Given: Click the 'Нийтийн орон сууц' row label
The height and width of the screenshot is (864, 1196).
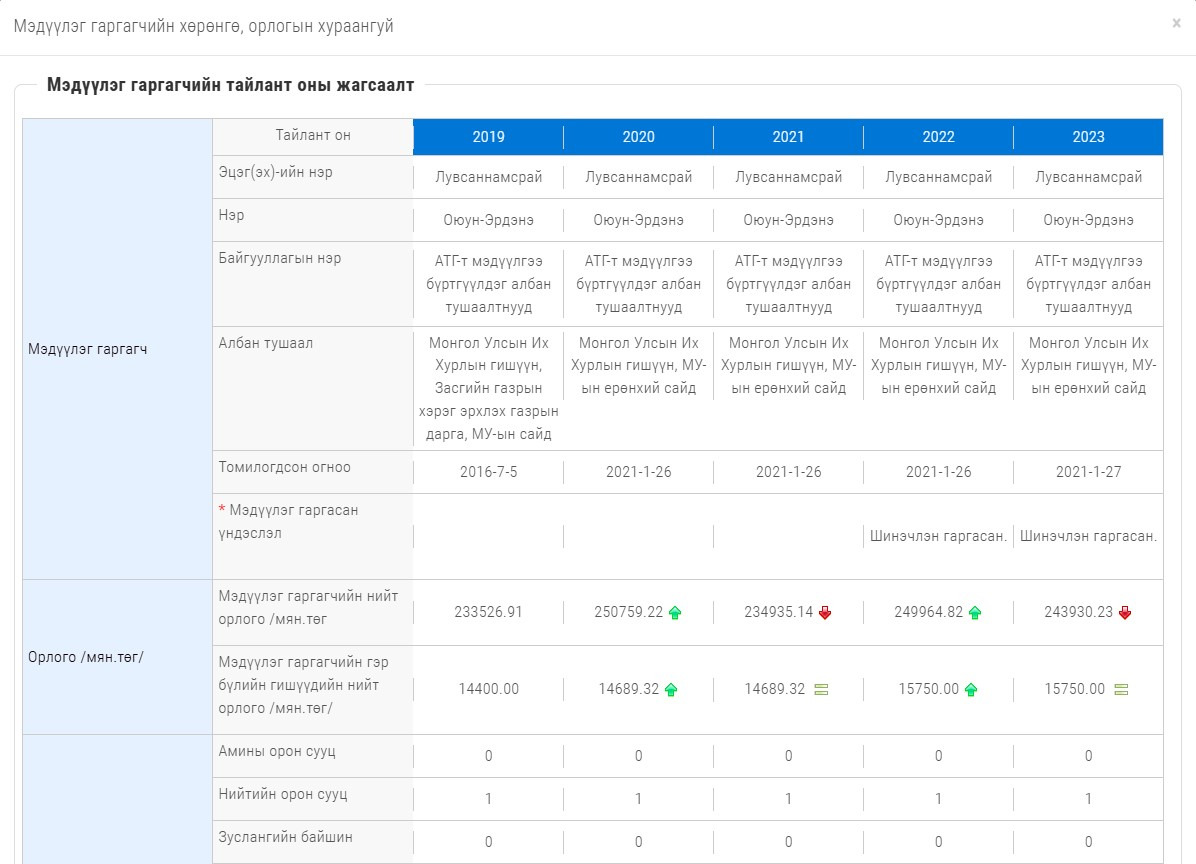Looking at the screenshot, I should point(283,794).
